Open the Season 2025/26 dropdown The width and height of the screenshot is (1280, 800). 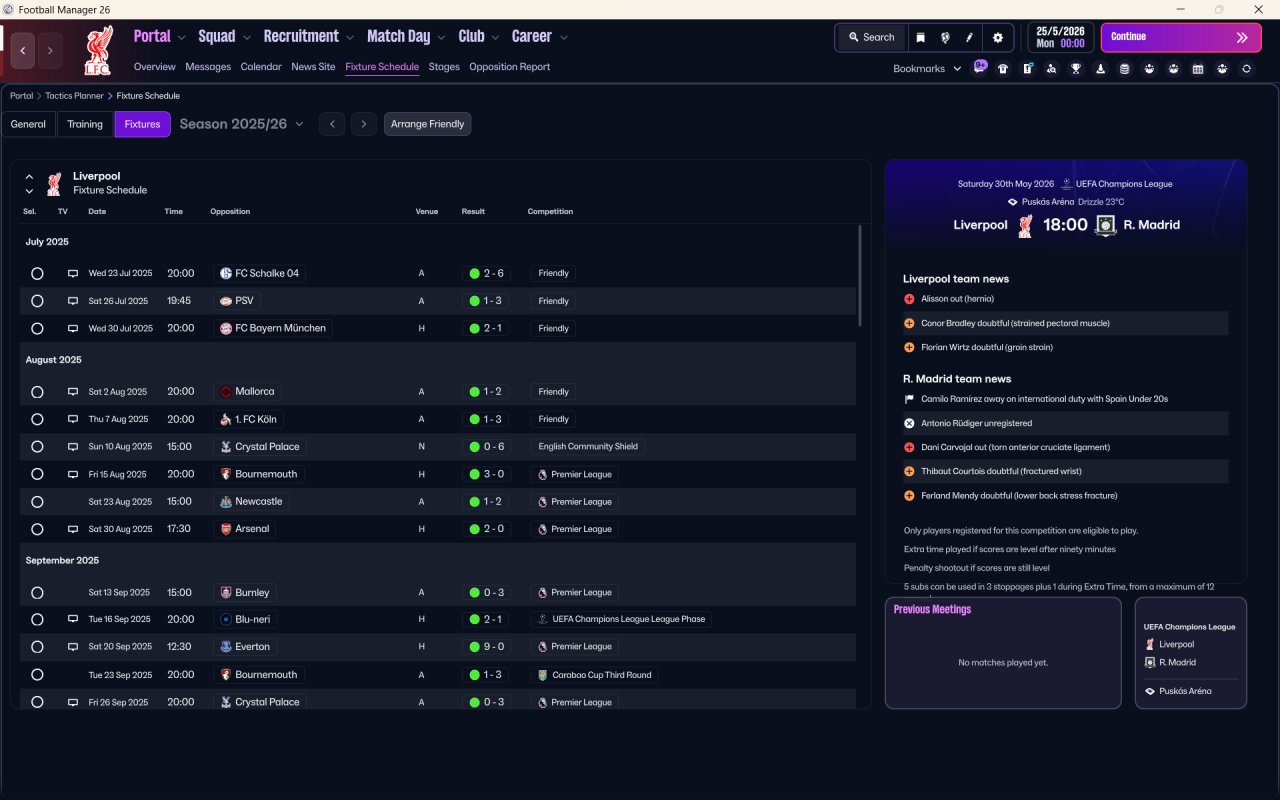241,124
